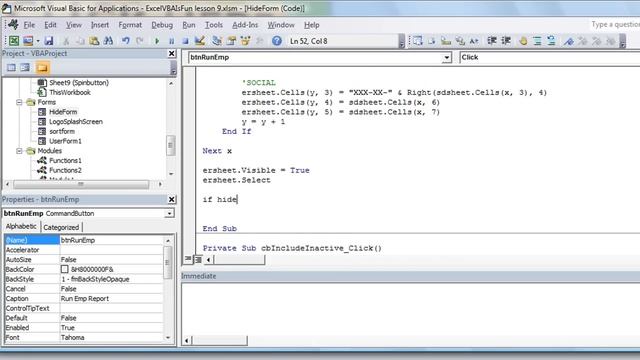Select the (Name) property row

(x=84, y=240)
